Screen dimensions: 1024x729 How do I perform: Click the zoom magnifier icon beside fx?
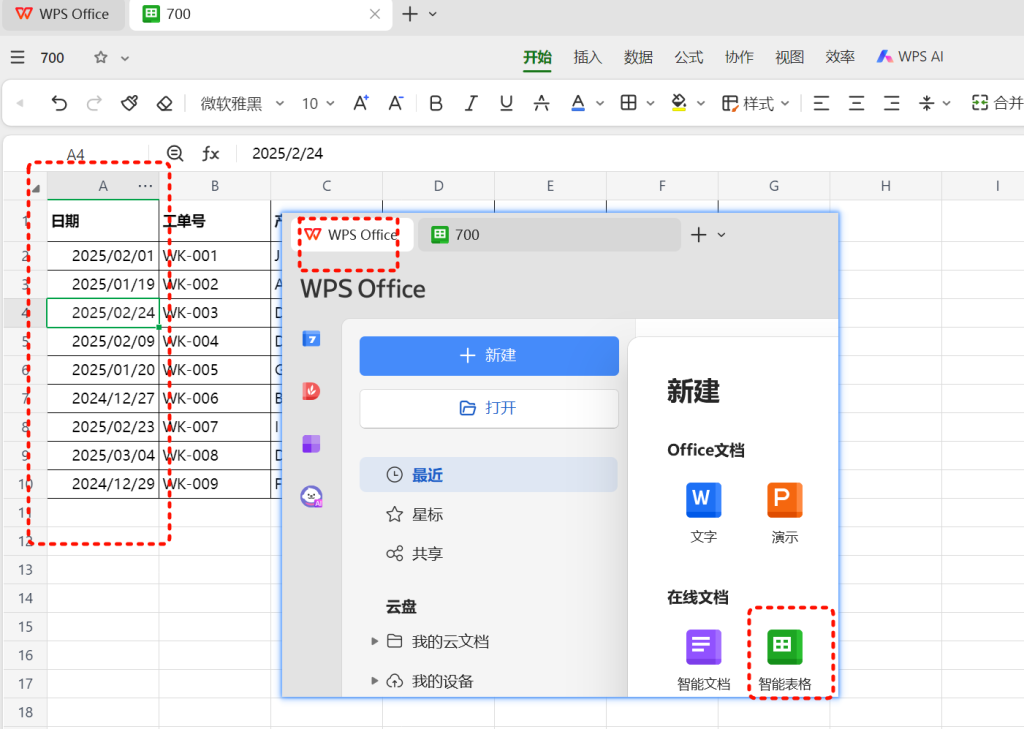pos(175,154)
